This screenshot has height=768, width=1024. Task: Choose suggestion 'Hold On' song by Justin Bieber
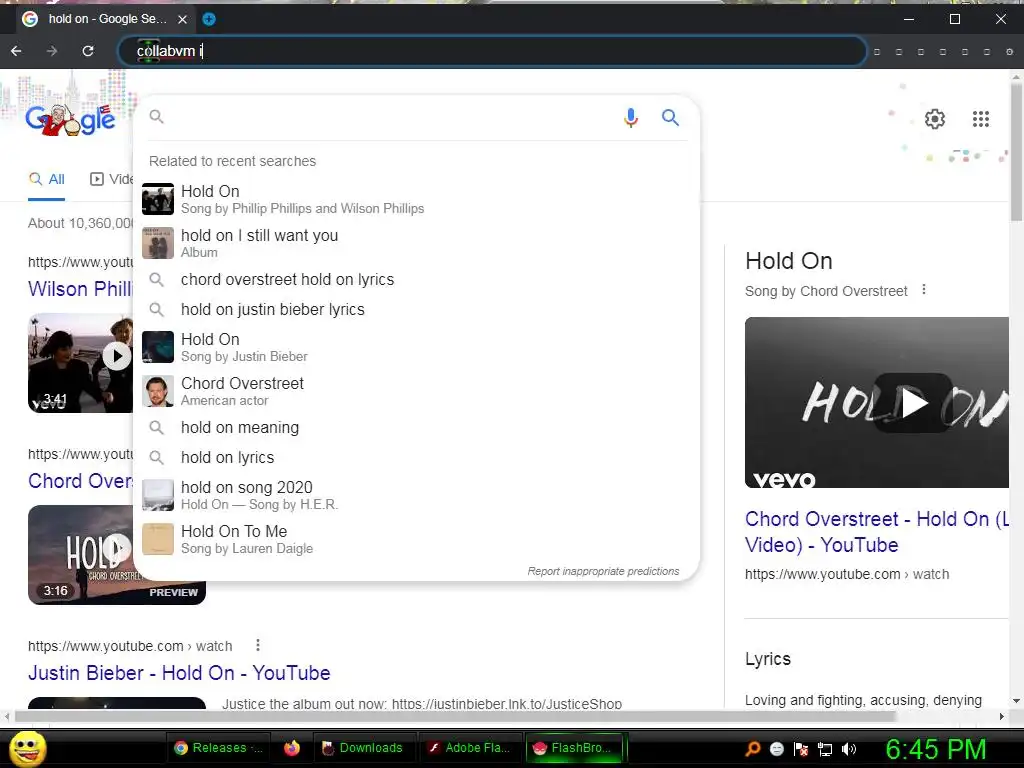[x=417, y=347]
